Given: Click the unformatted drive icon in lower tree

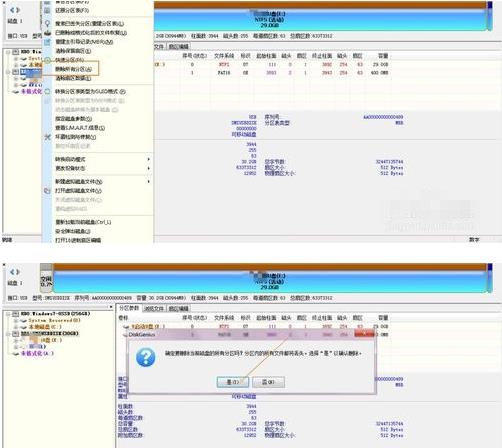Looking at the screenshot, I should [16, 353].
